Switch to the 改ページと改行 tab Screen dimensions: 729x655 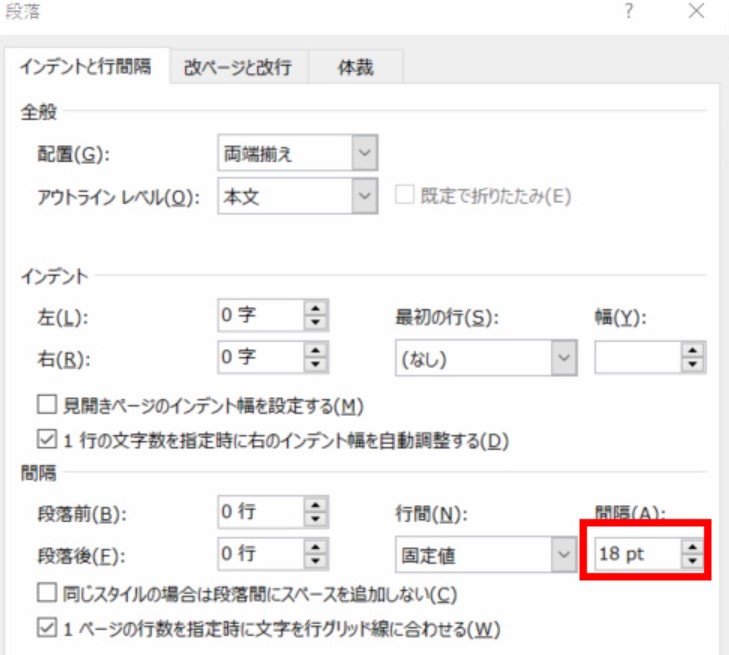tap(238, 68)
